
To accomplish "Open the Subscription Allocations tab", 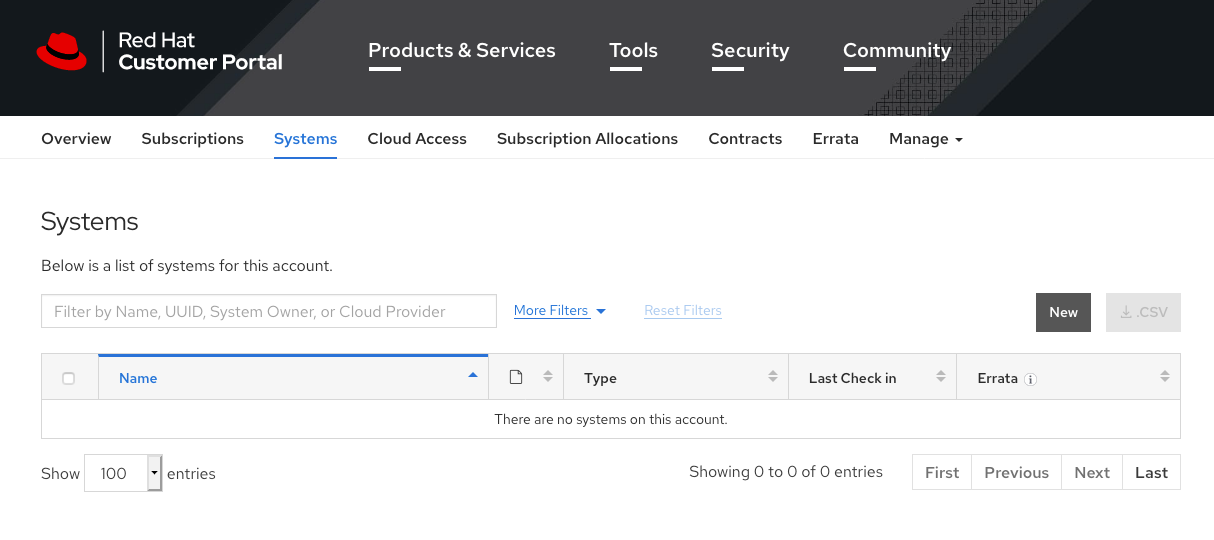I will point(587,139).
